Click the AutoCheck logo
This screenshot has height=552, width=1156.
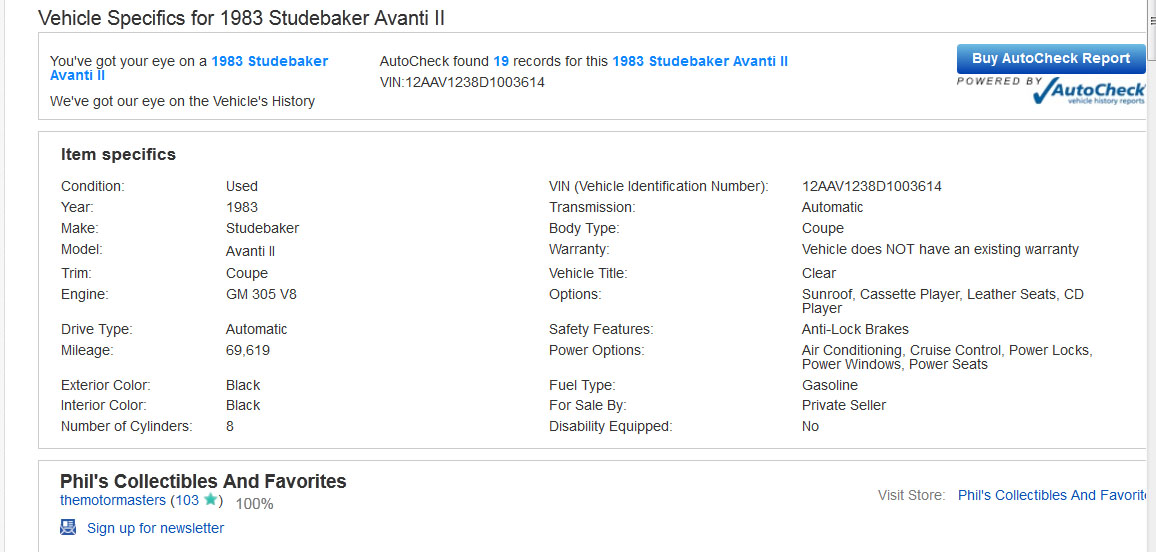tap(1051, 90)
